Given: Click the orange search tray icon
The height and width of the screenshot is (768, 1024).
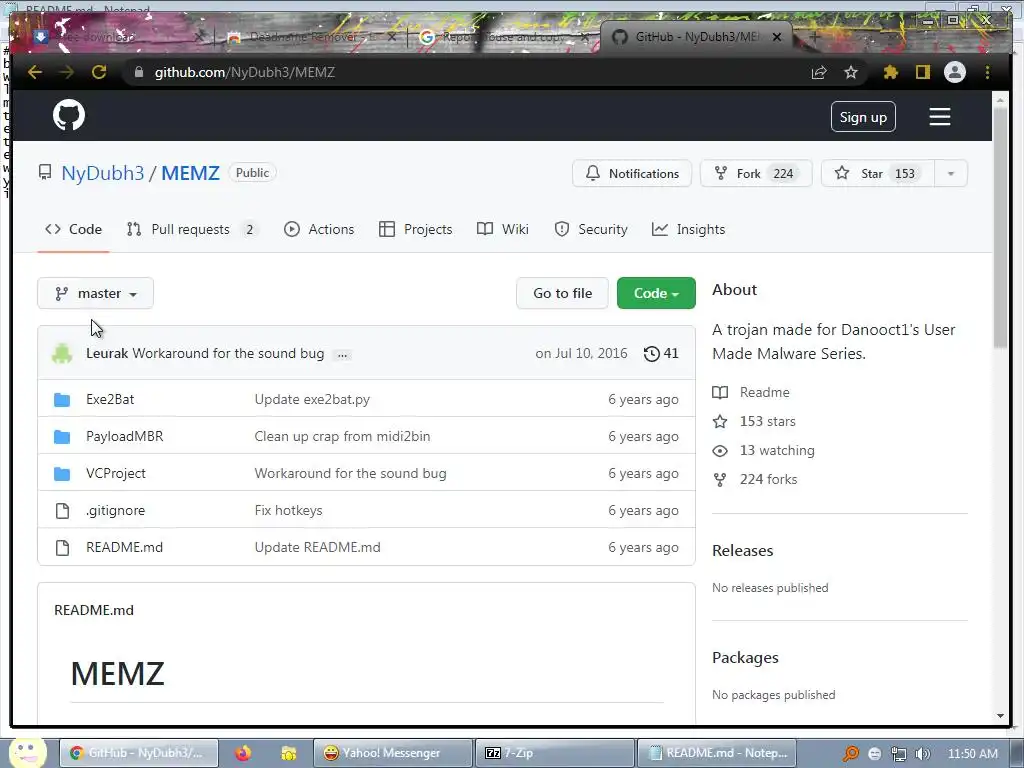Looking at the screenshot, I should point(851,754).
